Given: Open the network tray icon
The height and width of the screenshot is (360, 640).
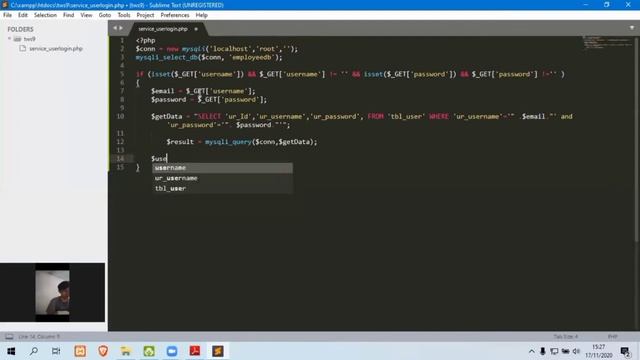Looking at the screenshot, I should (554, 351).
